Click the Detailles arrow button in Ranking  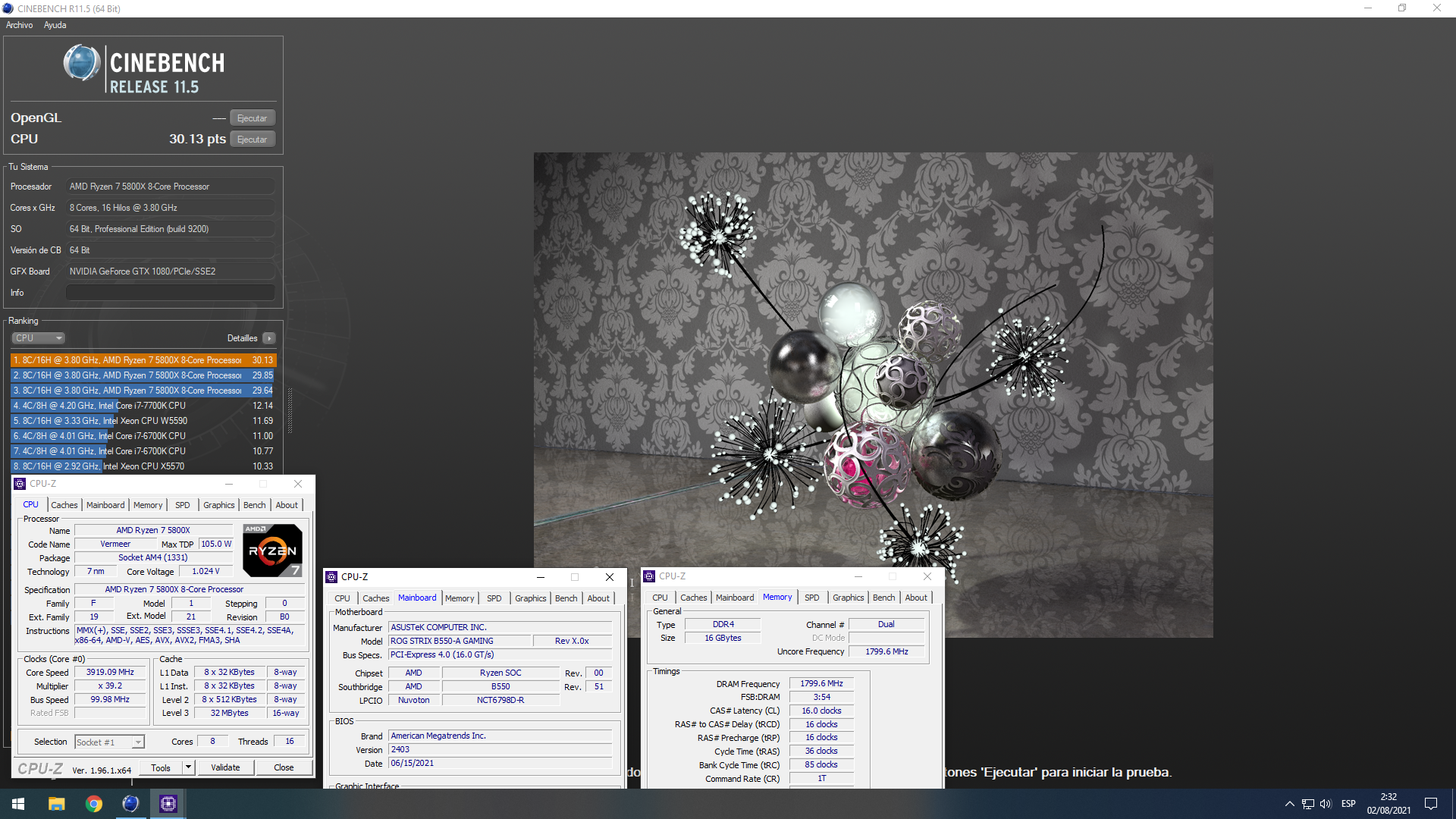click(x=269, y=338)
